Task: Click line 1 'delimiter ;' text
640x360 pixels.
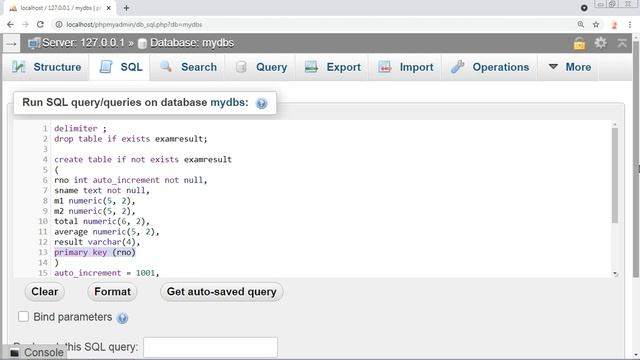Action: (80, 129)
